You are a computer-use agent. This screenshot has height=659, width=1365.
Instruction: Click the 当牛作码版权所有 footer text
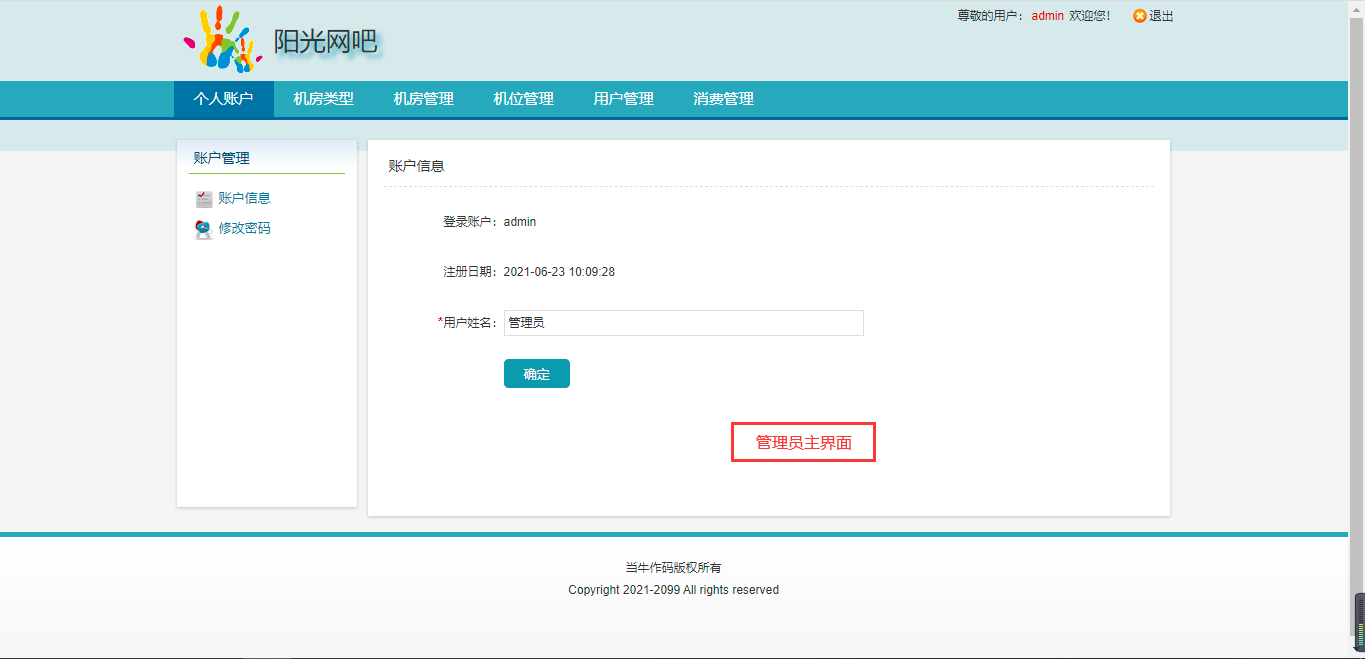click(x=674, y=568)
